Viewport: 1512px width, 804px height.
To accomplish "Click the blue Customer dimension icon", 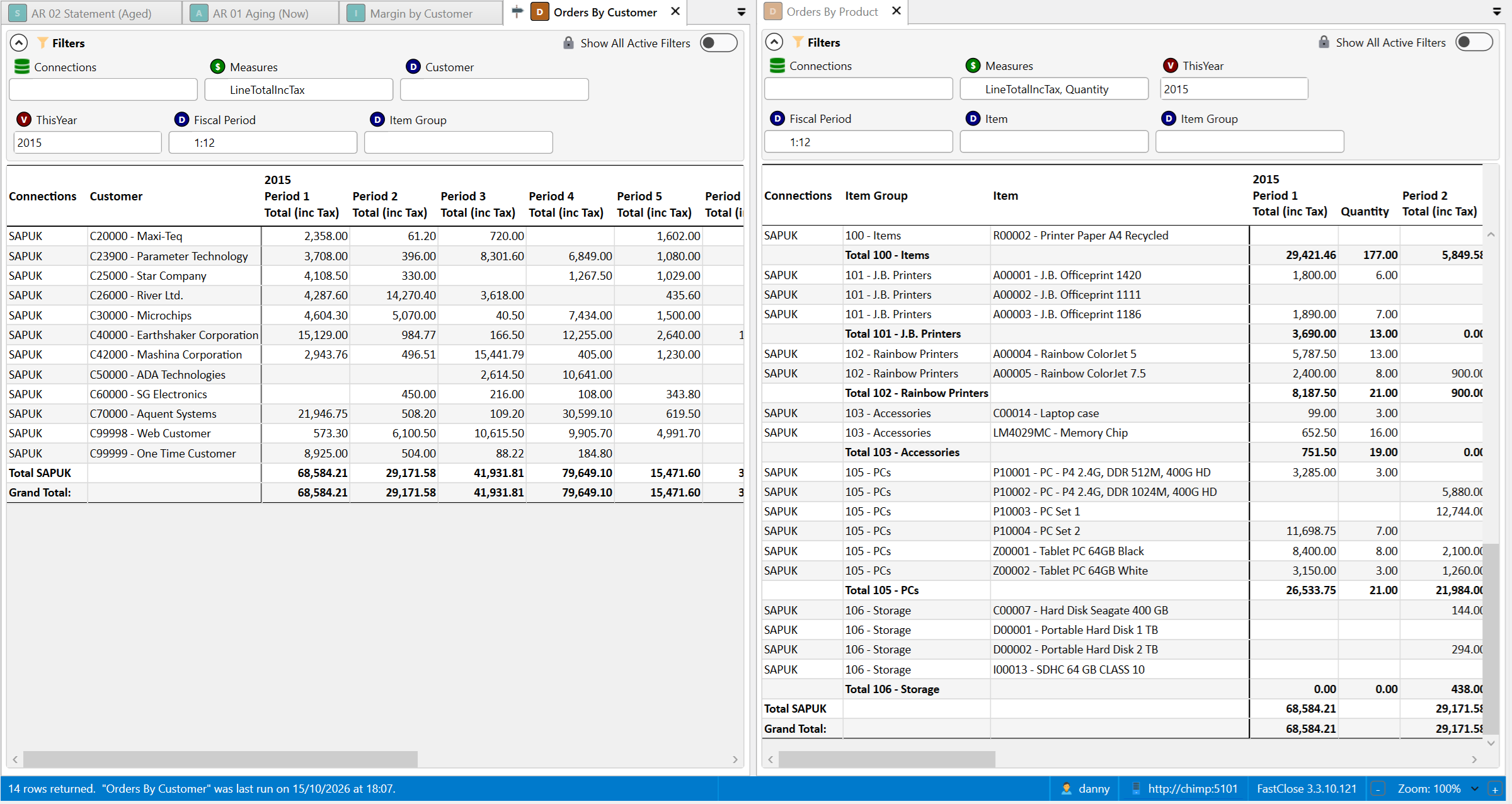I will click(413, 66).
